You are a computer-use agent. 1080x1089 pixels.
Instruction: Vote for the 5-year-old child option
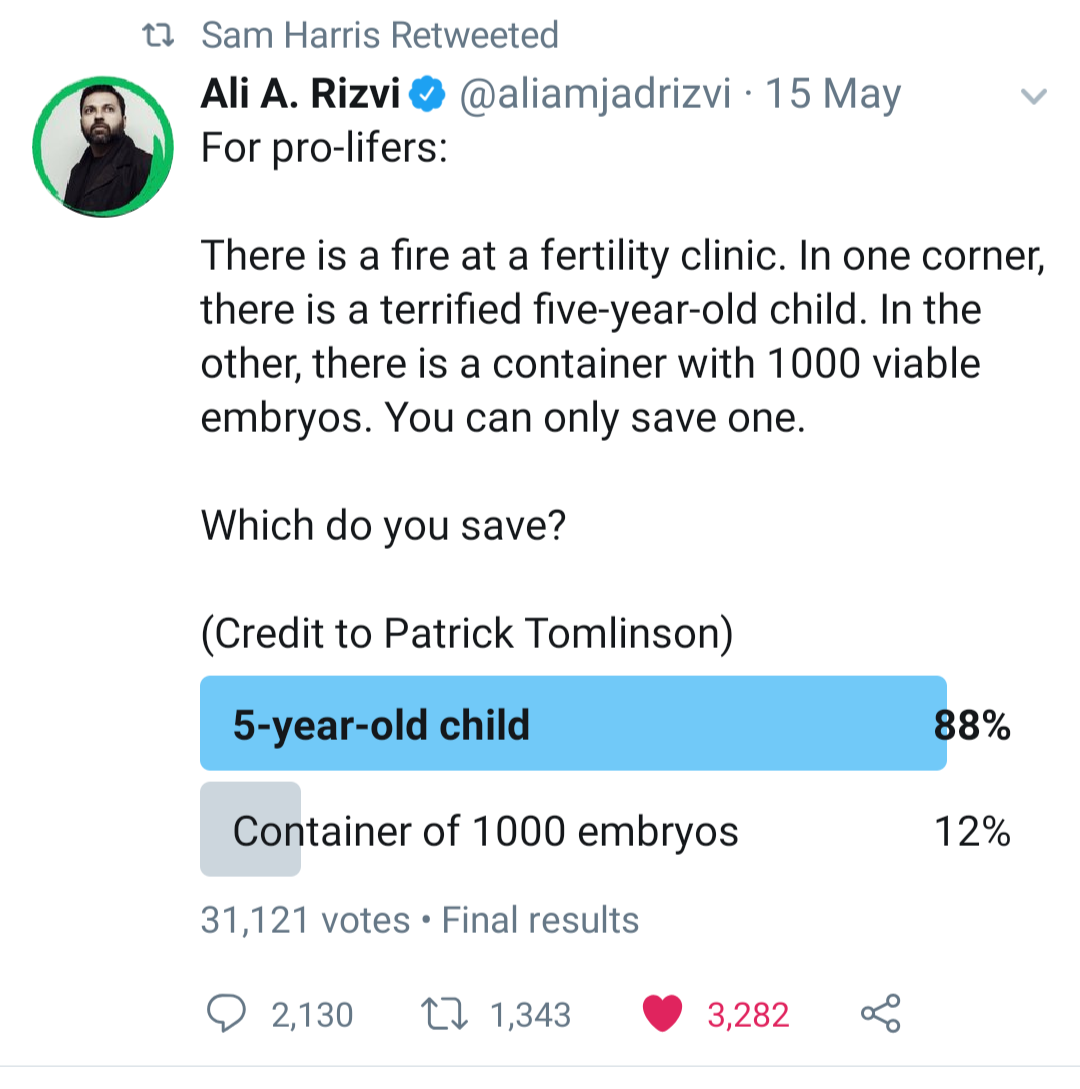[x=572, y=723]
